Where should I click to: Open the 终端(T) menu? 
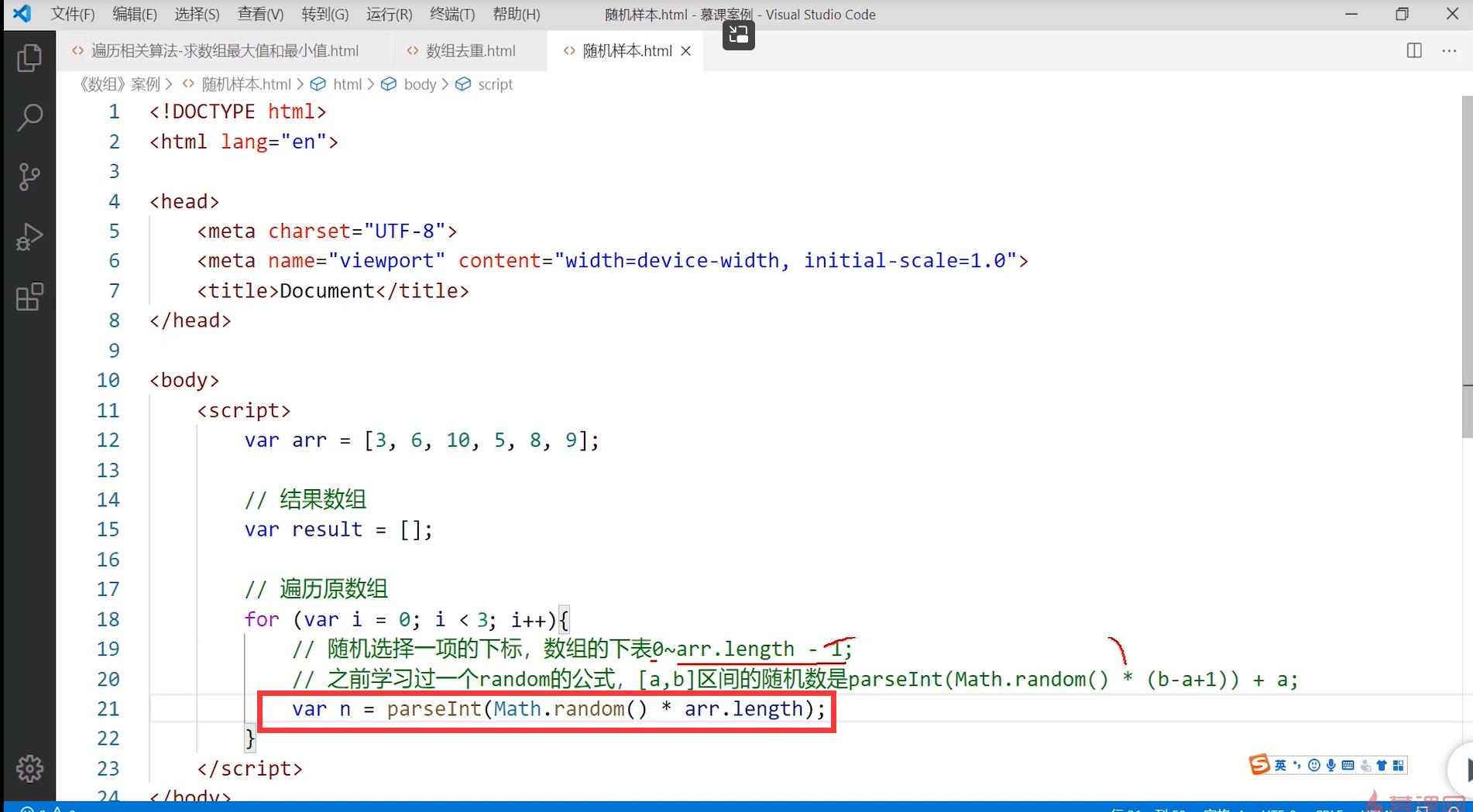click(x=452, y=14)
